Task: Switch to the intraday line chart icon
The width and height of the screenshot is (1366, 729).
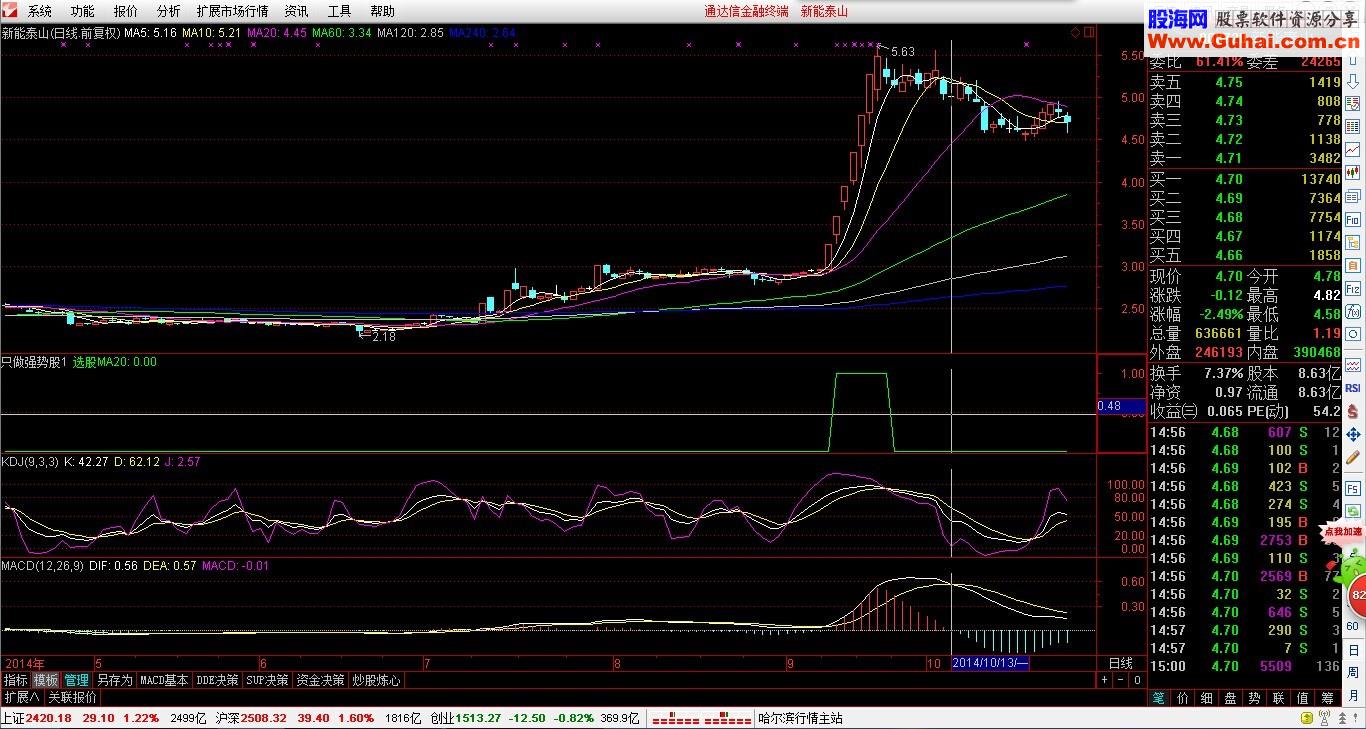Action: pos(1353,150)
